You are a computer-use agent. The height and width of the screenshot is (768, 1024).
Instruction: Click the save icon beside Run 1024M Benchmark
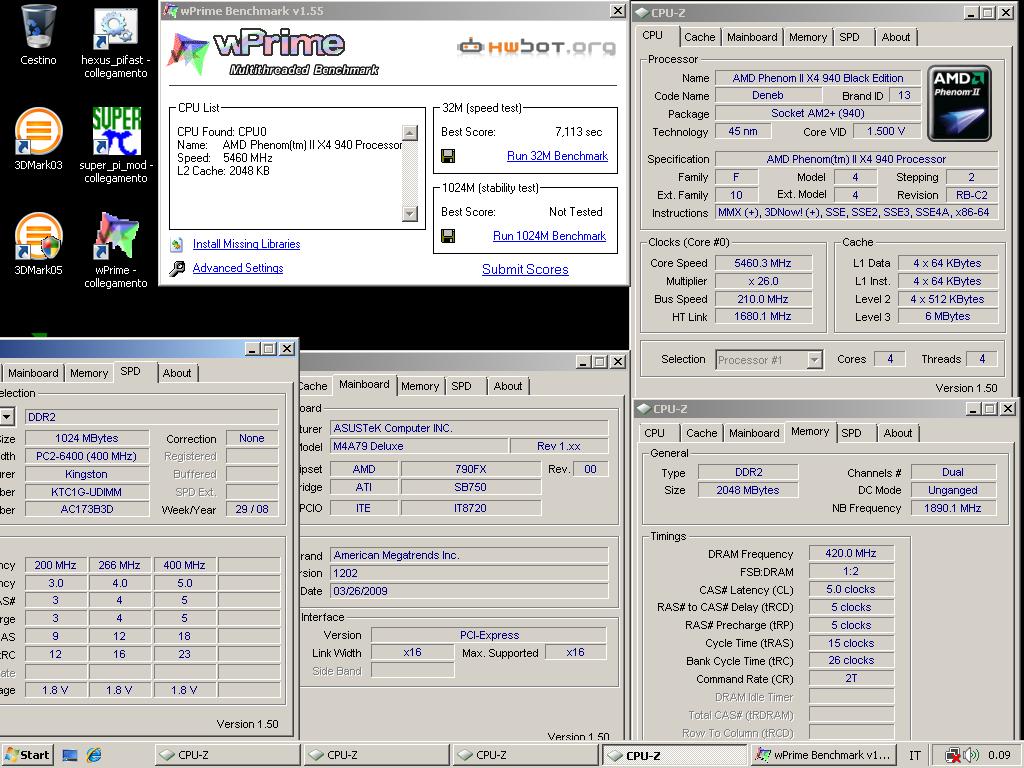tap(448, 236)
